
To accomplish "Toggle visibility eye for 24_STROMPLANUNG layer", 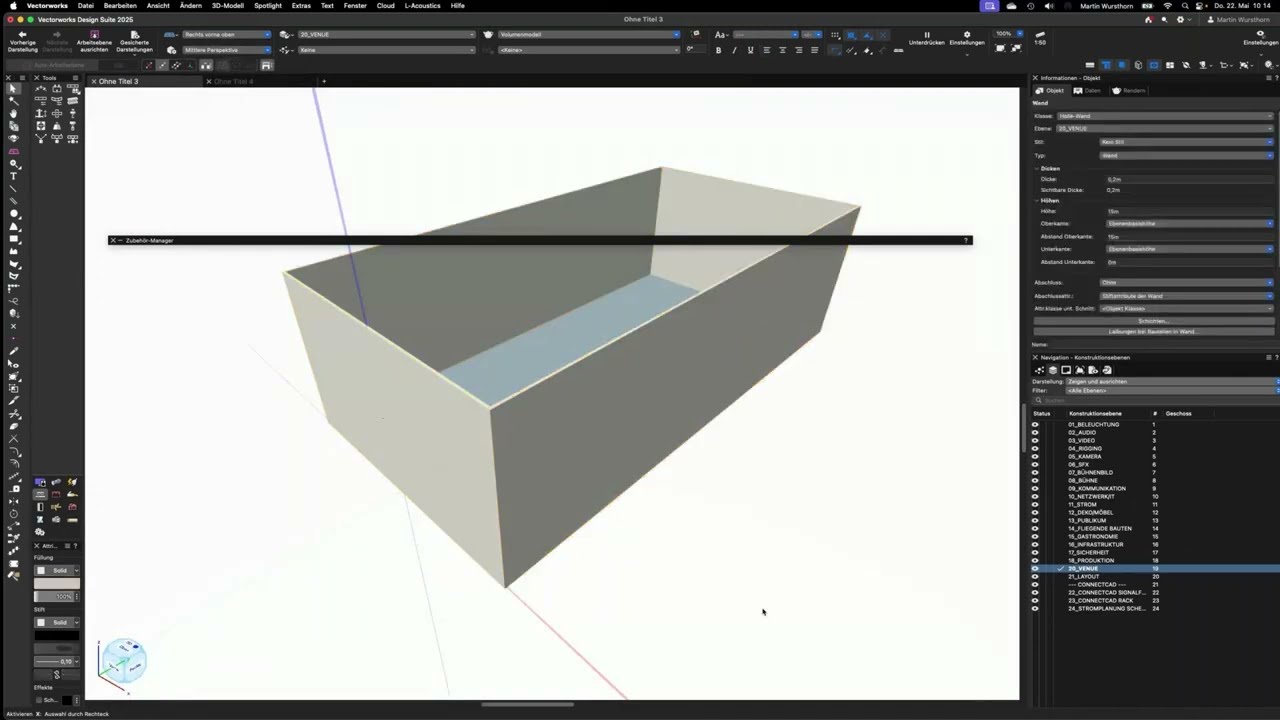I will [x=1035, y=608].
